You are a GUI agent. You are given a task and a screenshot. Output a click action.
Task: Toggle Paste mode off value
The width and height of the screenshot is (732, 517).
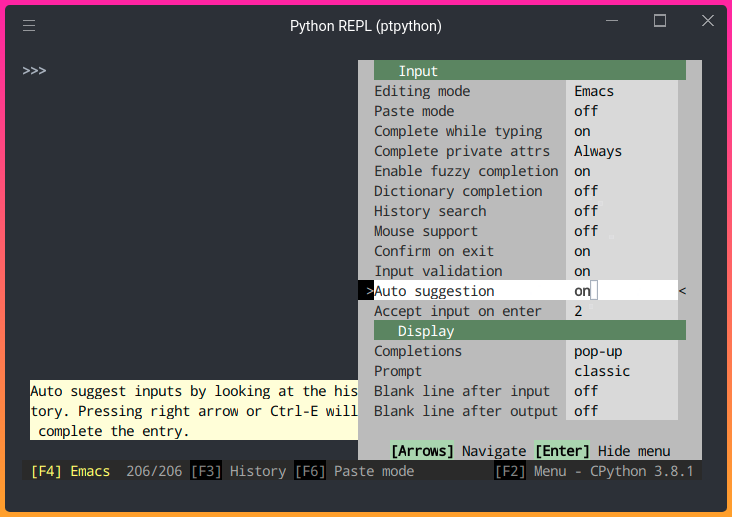pyautogui.click(x=586, y=111)
